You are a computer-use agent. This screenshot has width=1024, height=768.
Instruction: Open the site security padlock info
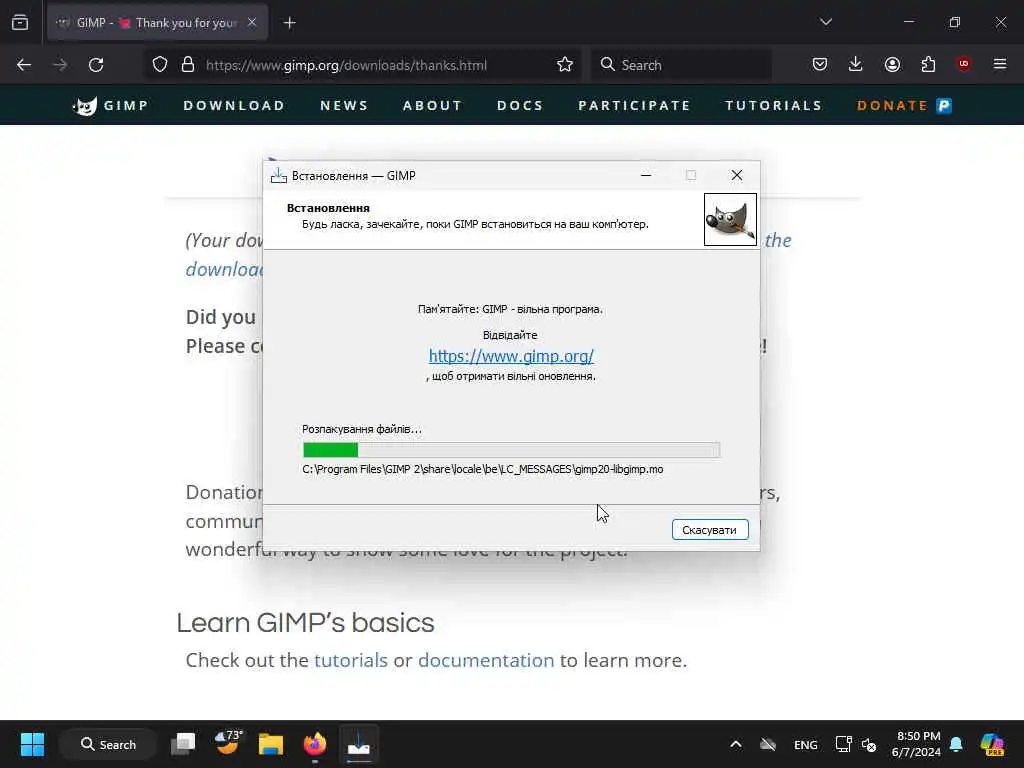188,65
